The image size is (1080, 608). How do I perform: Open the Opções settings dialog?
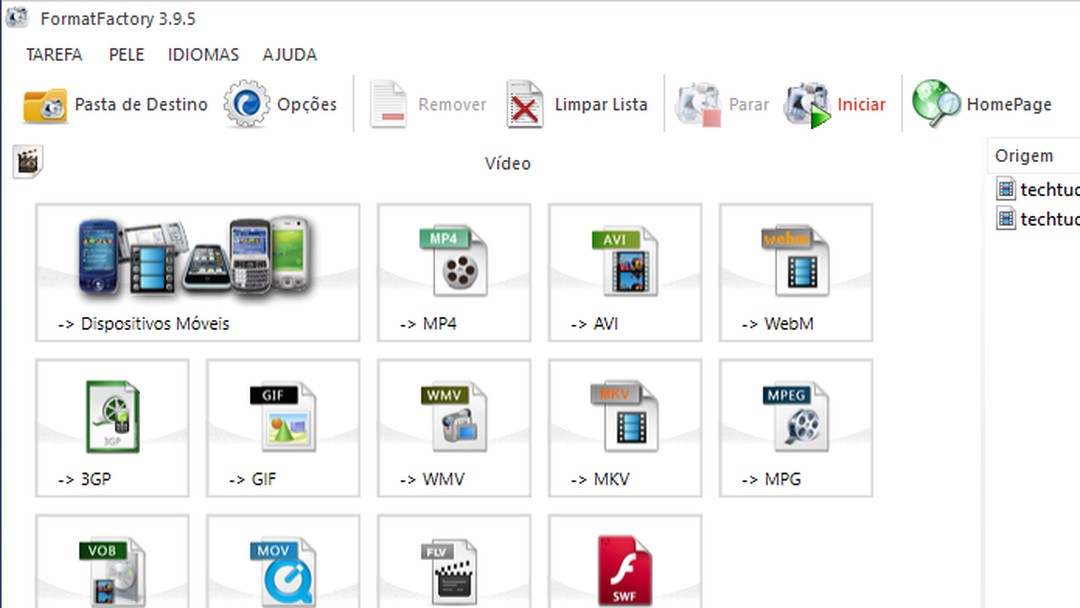pyautogui.click(x=283, y=103)
